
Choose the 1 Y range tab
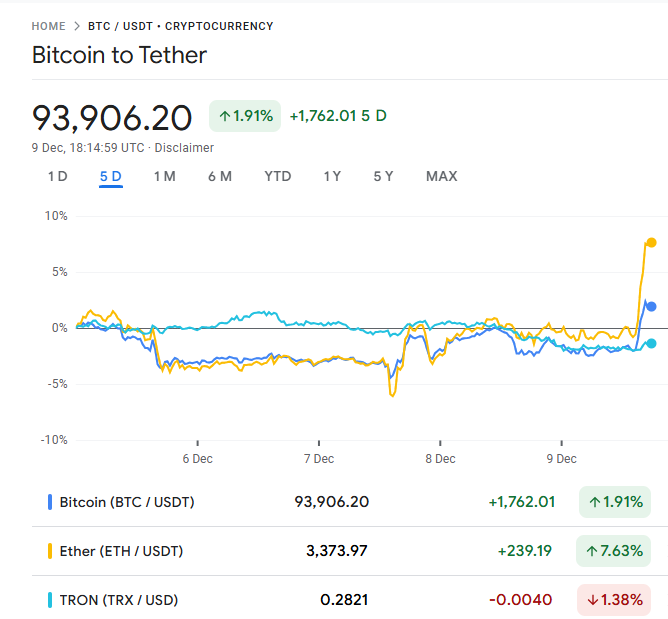pos(332,176)
